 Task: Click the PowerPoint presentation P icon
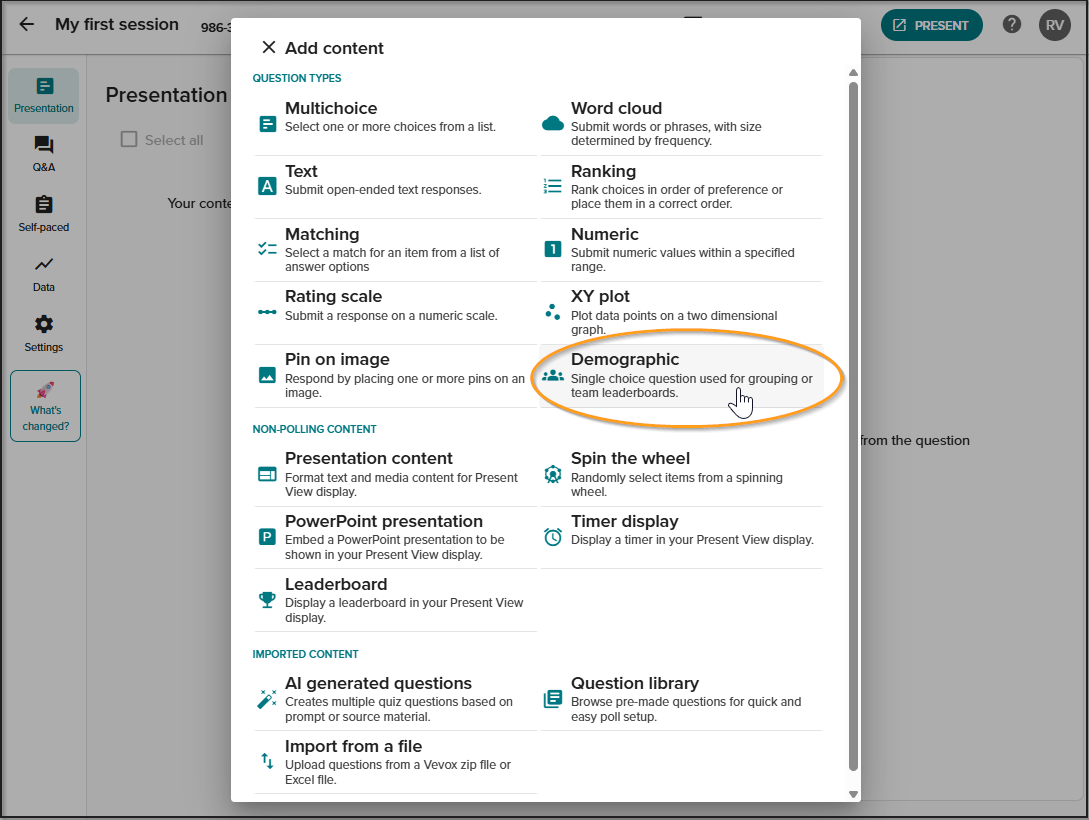267,537
